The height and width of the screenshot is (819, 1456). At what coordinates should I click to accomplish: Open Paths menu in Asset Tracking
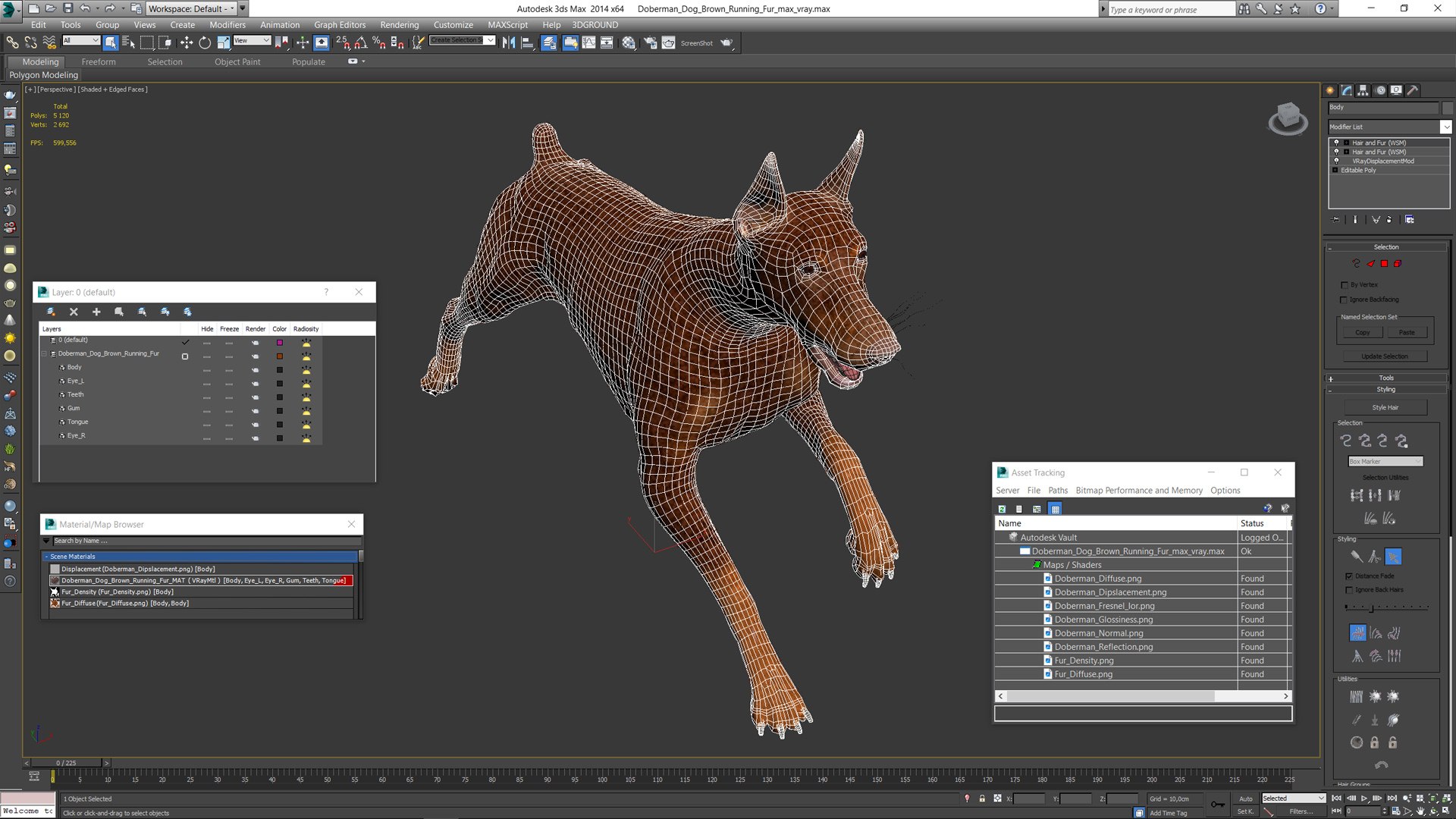(x=1058, y=491)
